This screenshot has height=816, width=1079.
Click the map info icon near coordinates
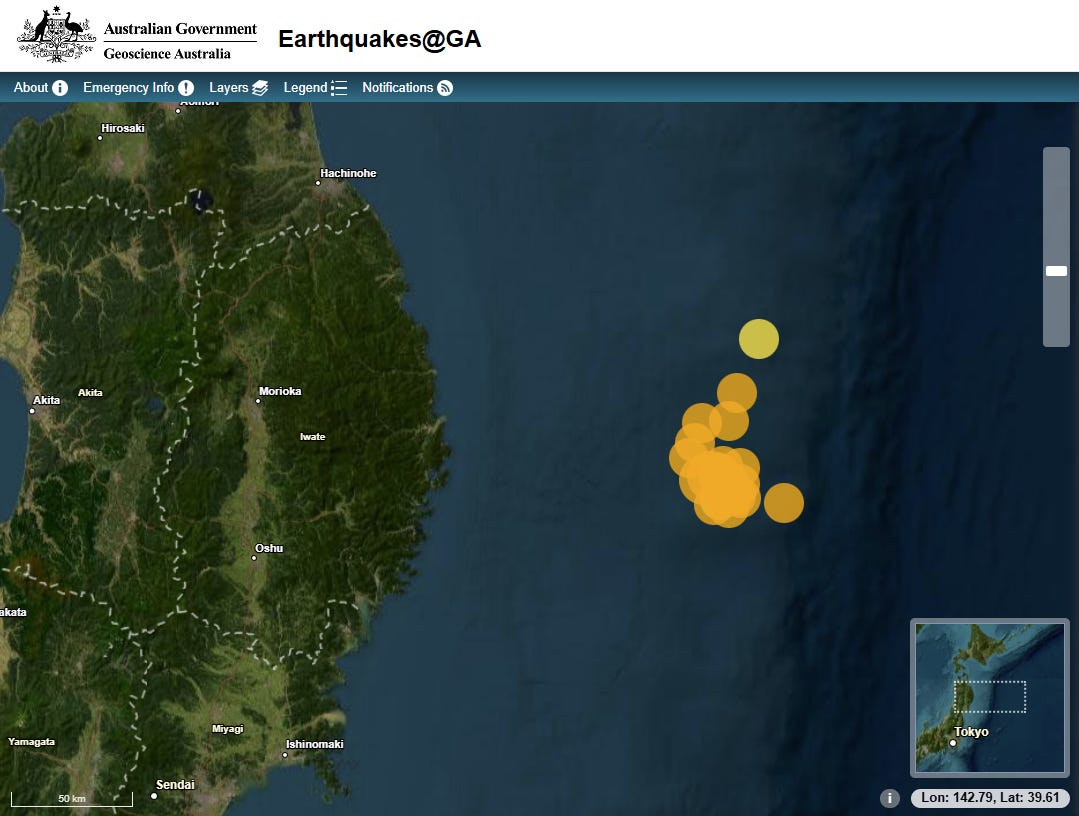point(890,797)
